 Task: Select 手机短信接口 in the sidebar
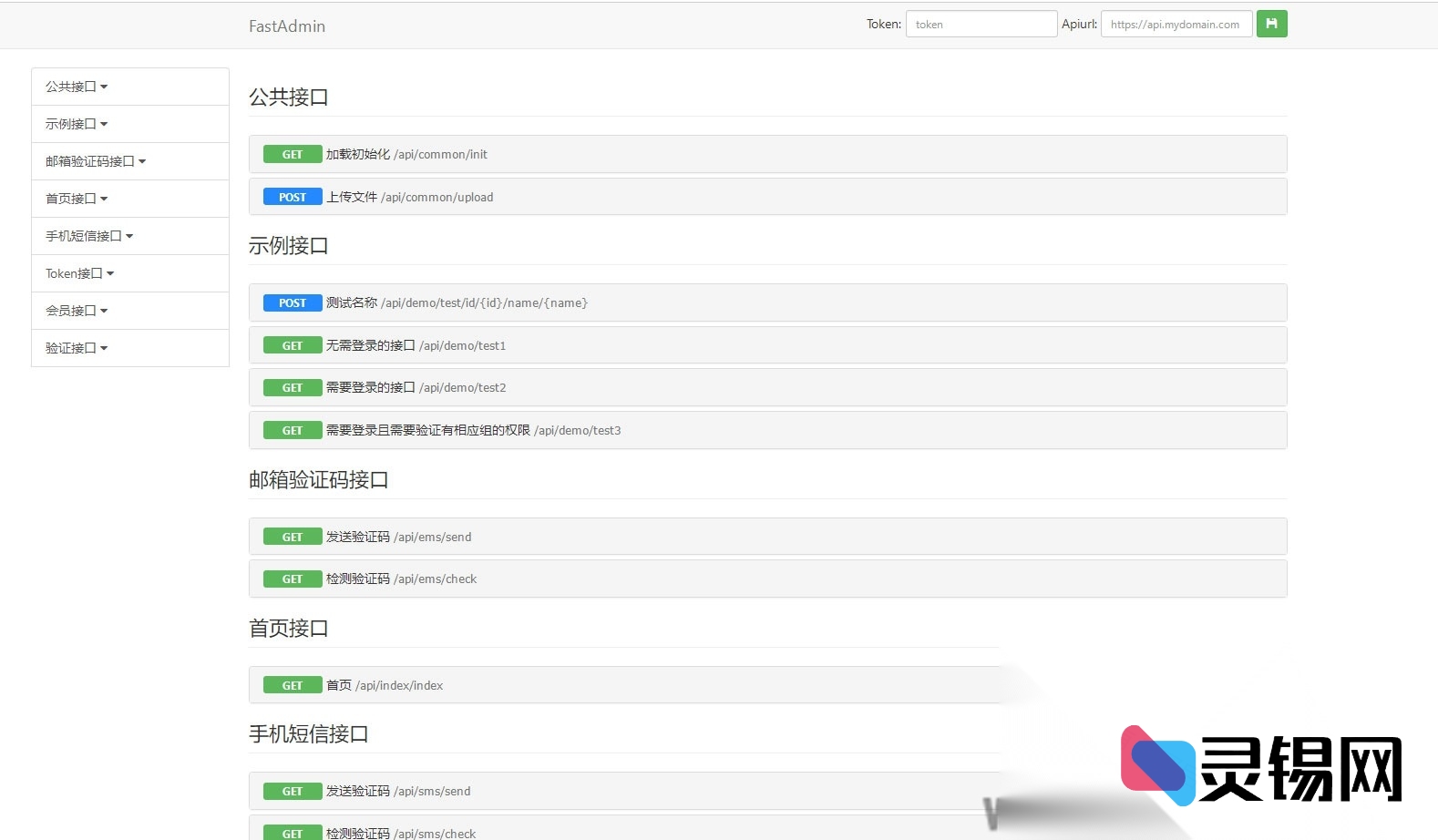[x=89, y=236]
